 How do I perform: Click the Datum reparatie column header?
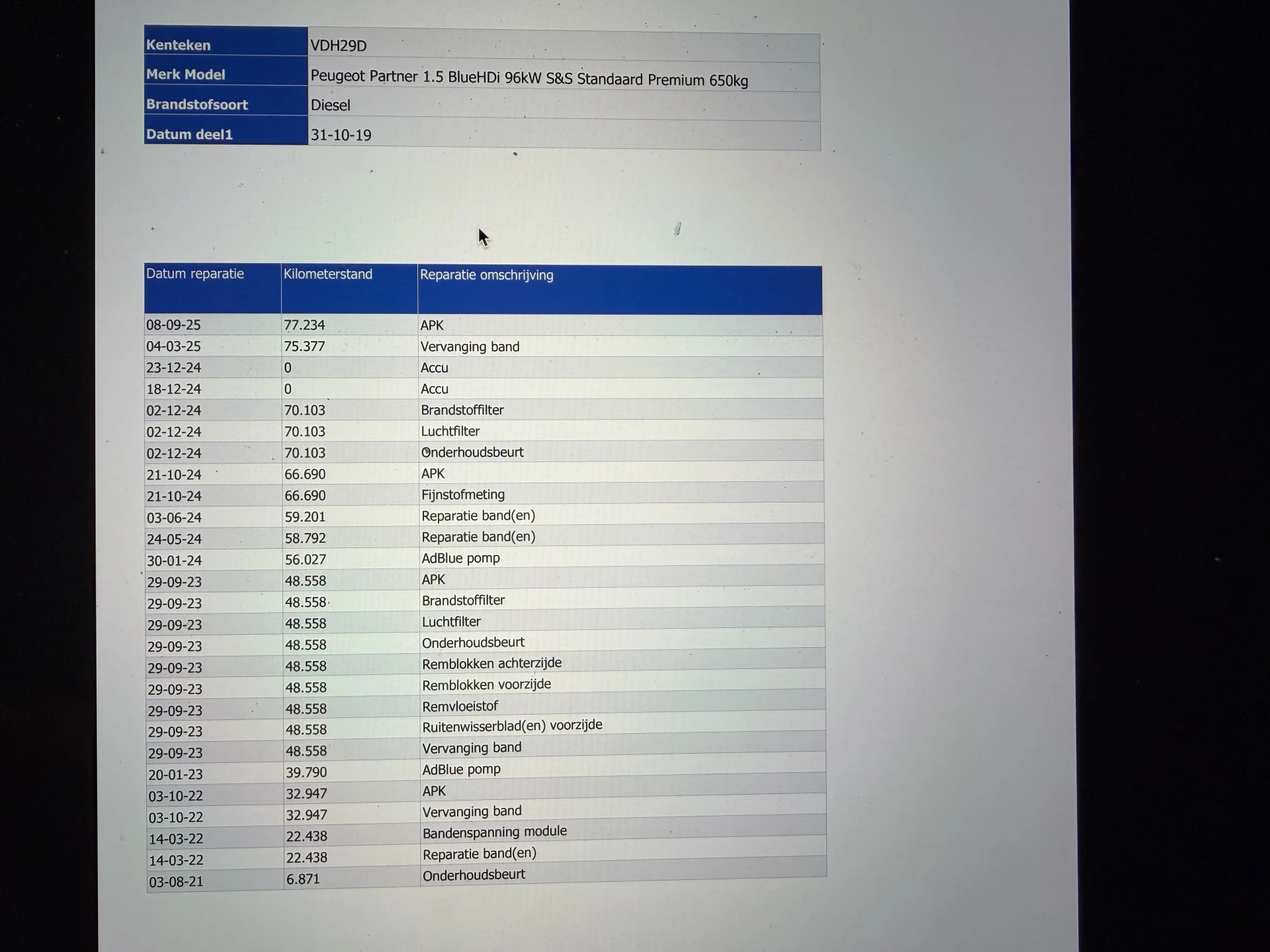click(195, 274)
